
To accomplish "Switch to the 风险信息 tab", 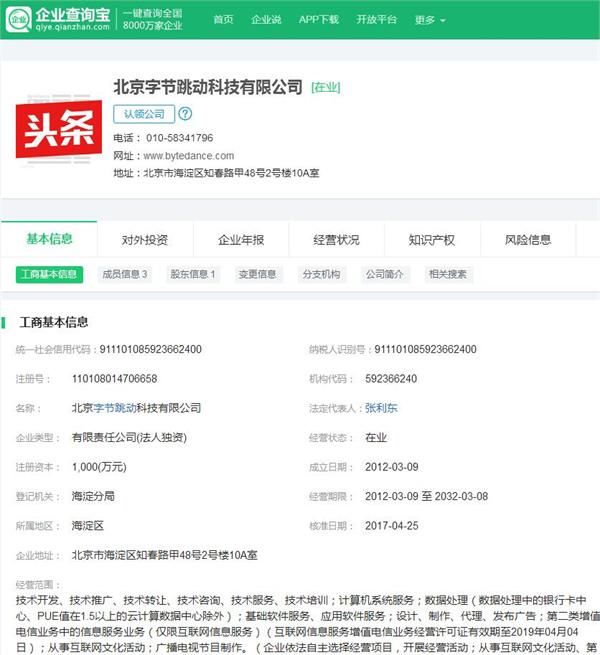I will pyautogui.click(x=528, y=240).
